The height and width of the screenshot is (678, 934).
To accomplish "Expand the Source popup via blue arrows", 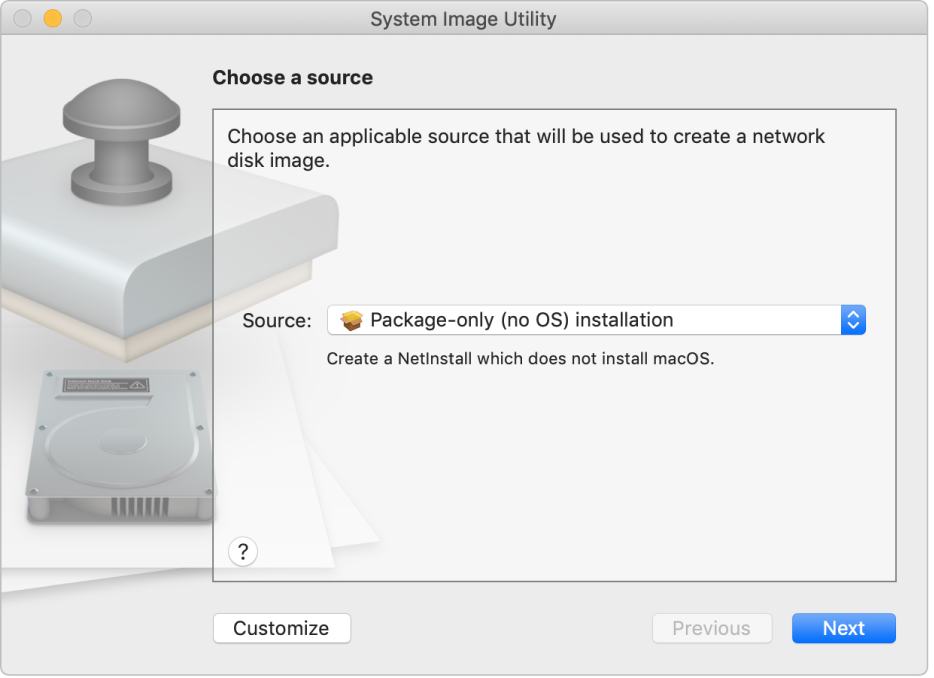I will pyautogui.click(x=853, y=320).
